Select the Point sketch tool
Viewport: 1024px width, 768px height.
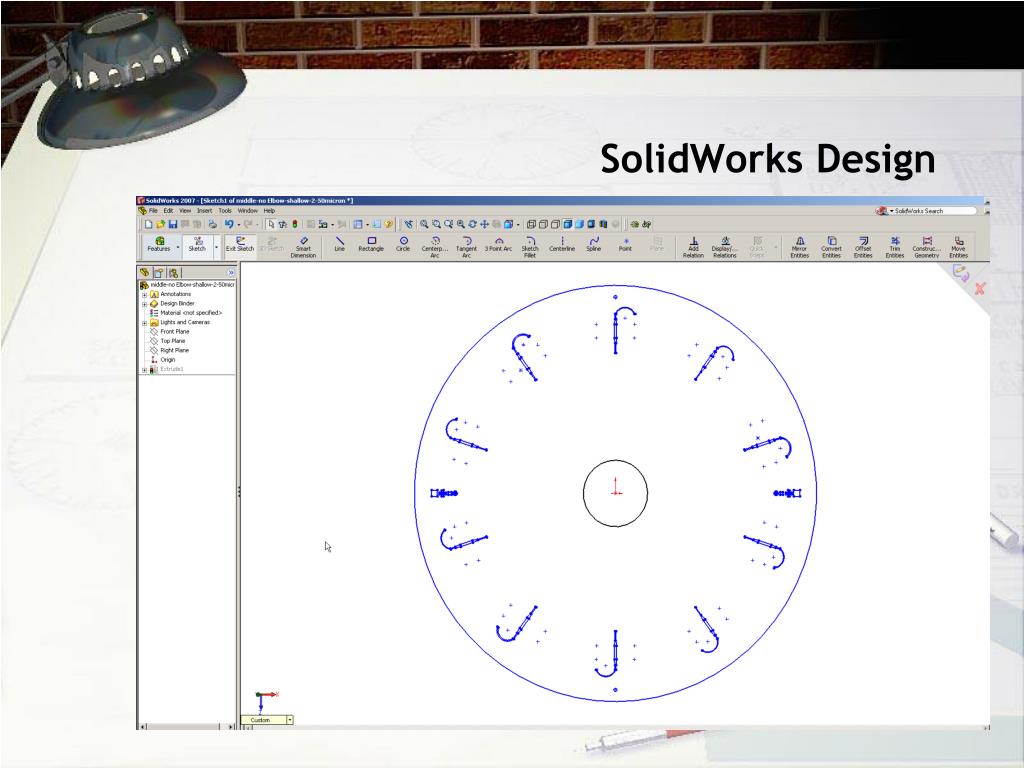625,244
